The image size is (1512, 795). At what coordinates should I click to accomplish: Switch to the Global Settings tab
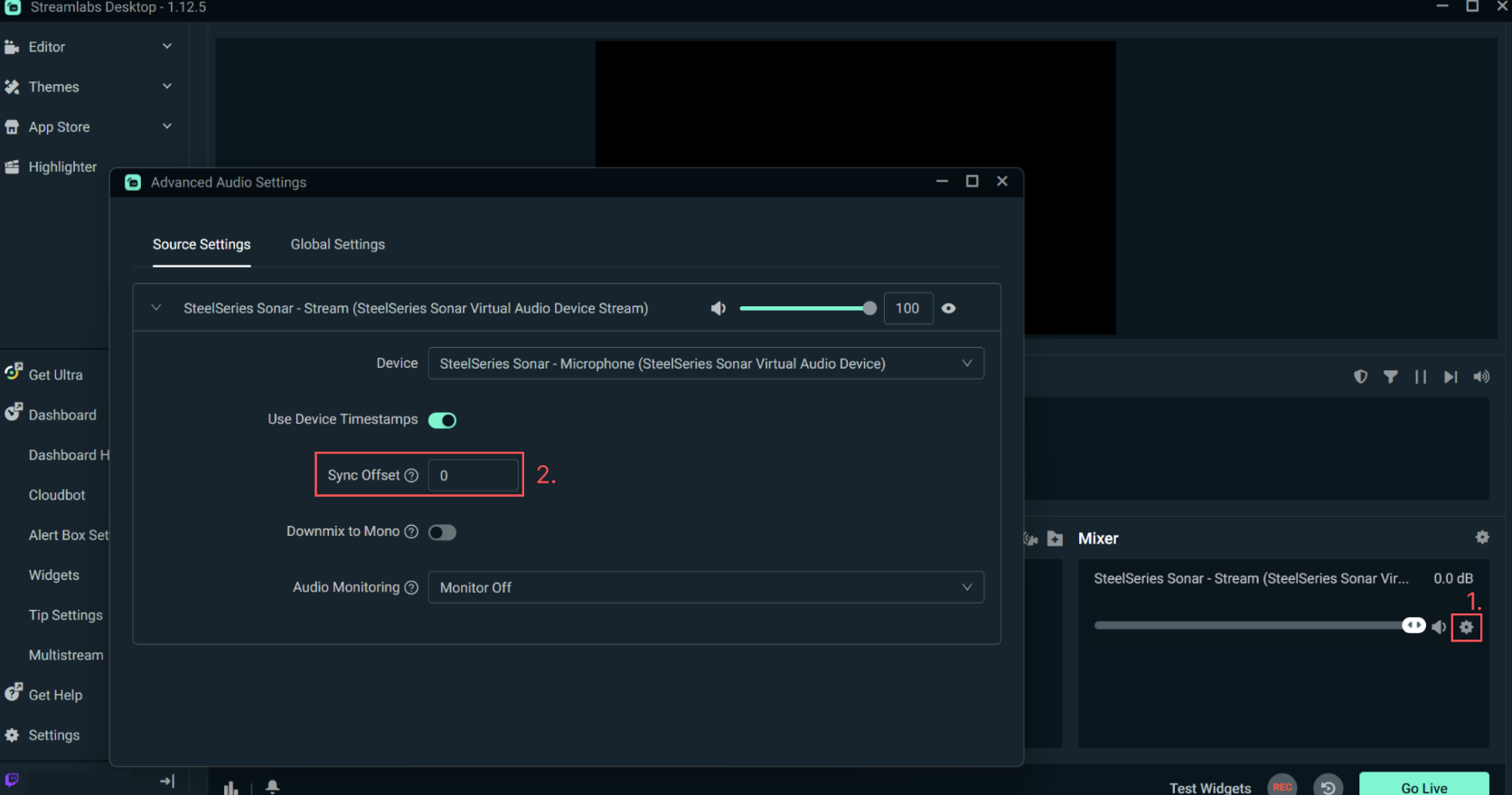click(x=338, y=245)
